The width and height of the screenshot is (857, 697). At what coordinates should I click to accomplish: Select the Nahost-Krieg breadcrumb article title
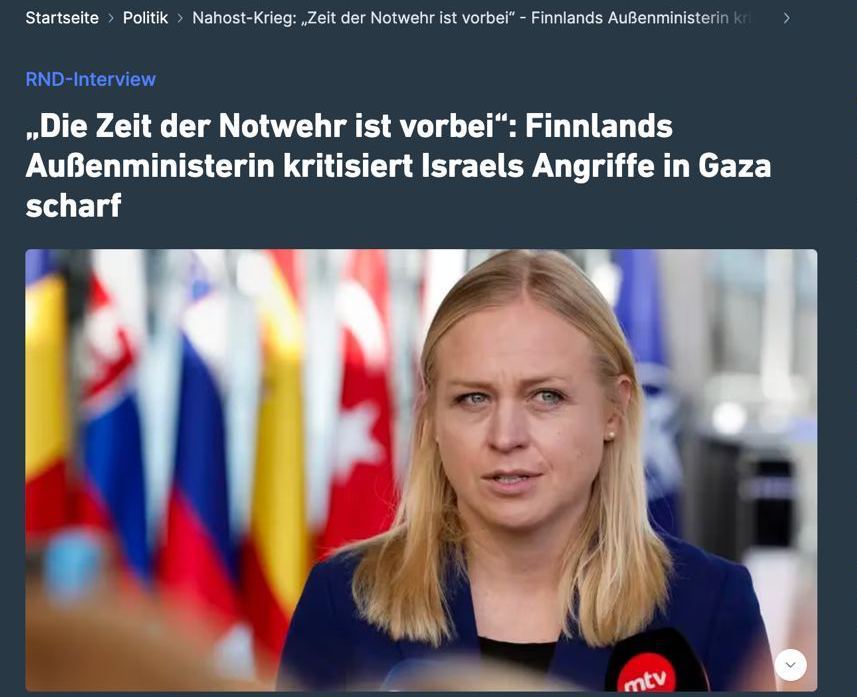coord(472,18)
